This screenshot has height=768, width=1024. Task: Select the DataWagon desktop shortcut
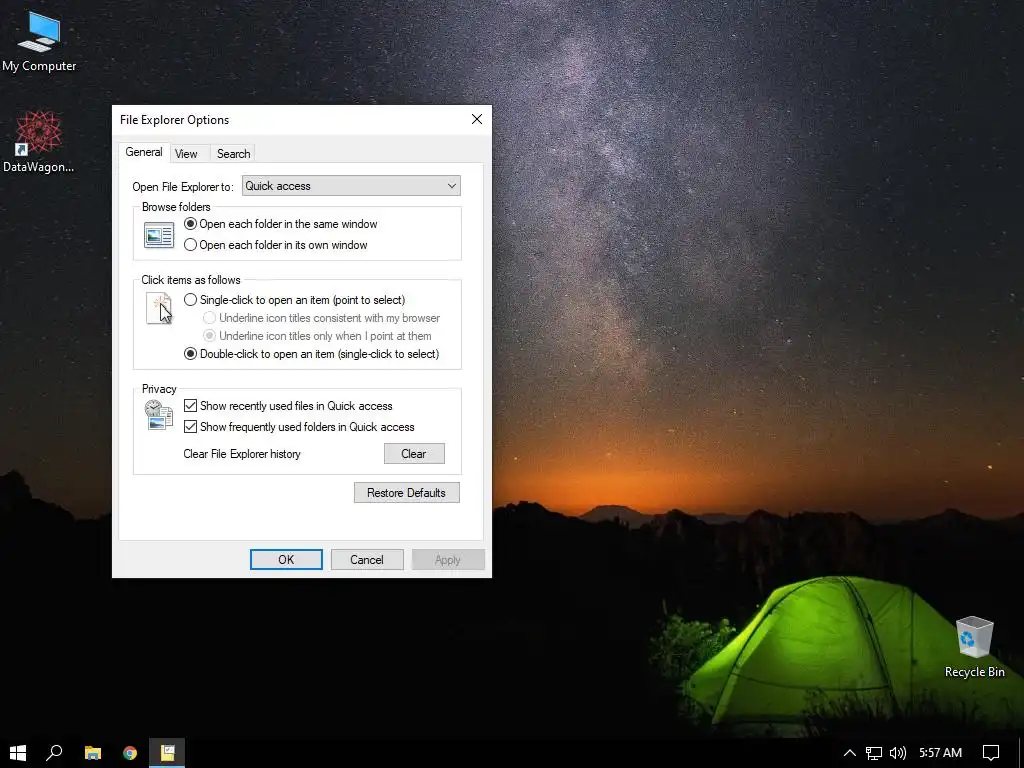pyautogui.click(x=39, y=142)
